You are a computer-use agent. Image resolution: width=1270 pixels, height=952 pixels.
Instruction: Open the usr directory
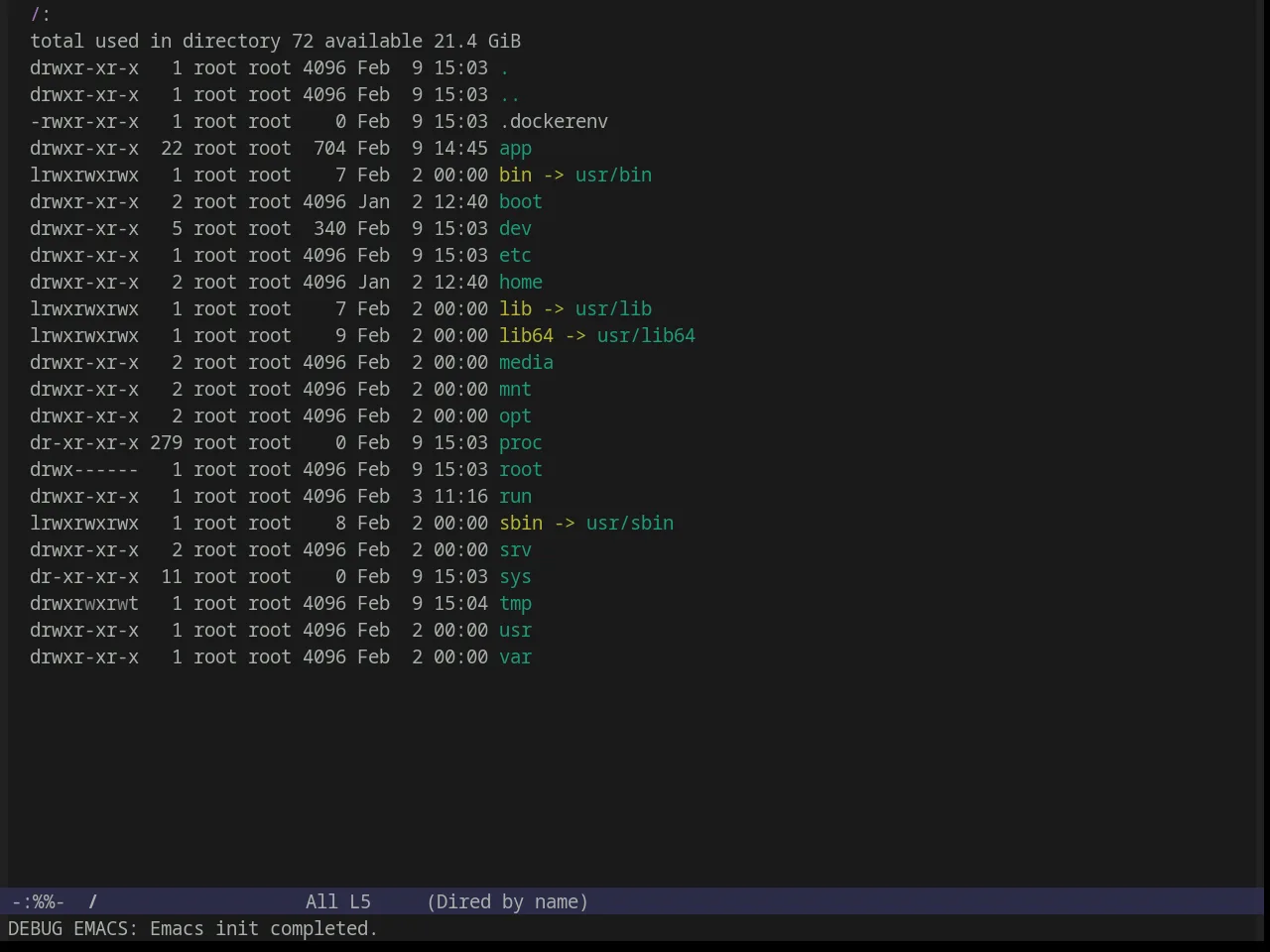tap(515, 630)
